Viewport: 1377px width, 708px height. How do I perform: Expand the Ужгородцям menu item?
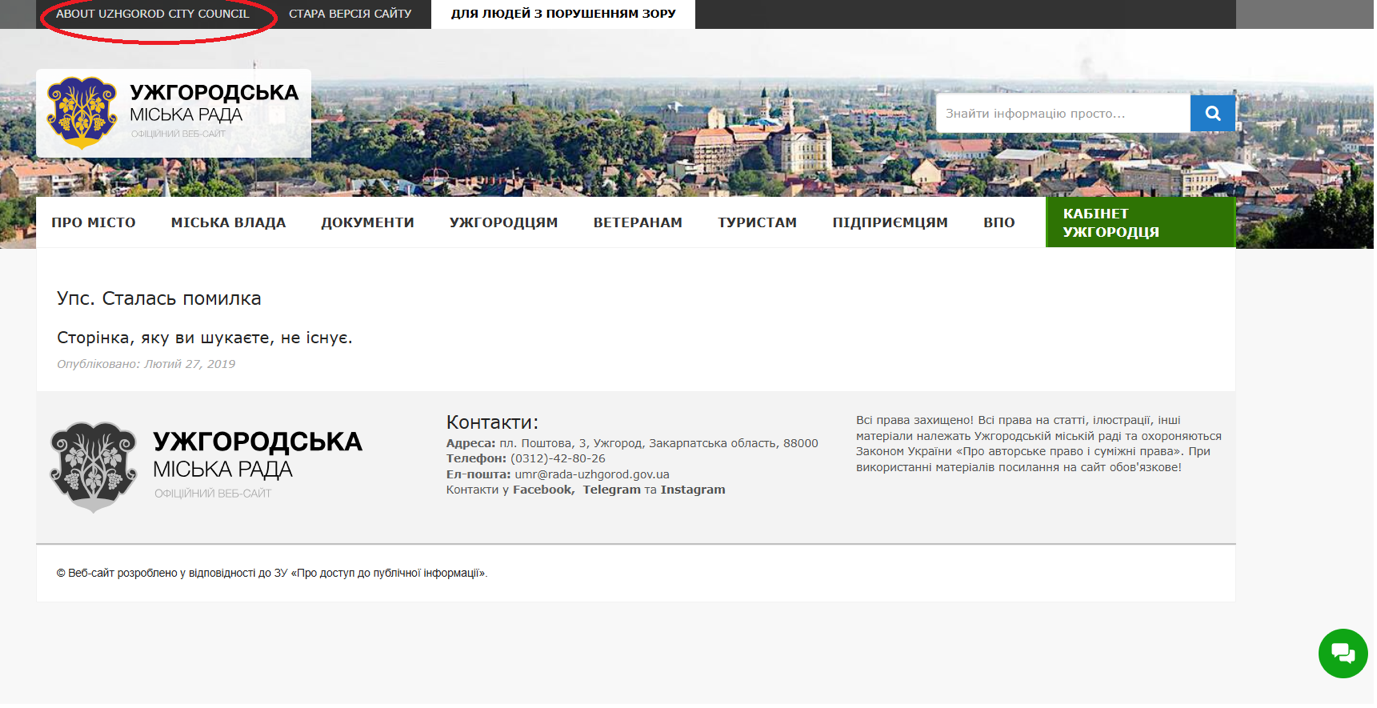pos(504,223)
